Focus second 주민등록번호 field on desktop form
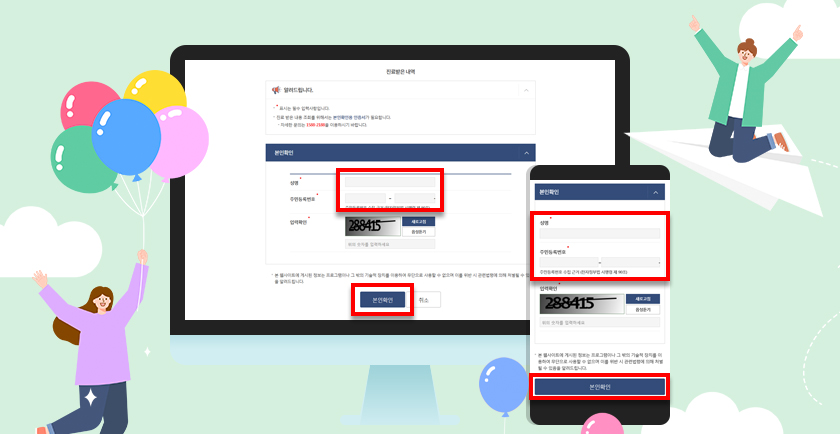The width and height of the screenshot is (840, 434). click(x=415, y=198)
